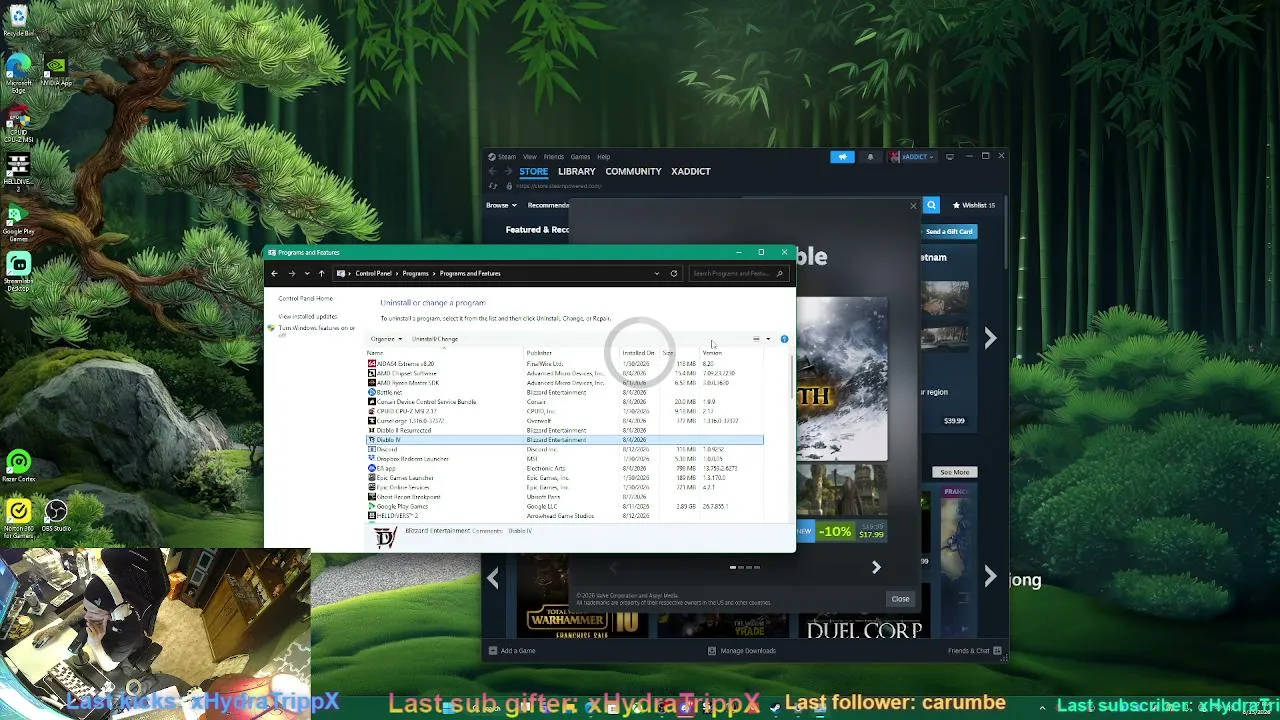The width and height of the screenshot is (1280, 720).
Task: Click the Steam store search magnifier button
Action: pyautogui.click(x=931, y=205)
